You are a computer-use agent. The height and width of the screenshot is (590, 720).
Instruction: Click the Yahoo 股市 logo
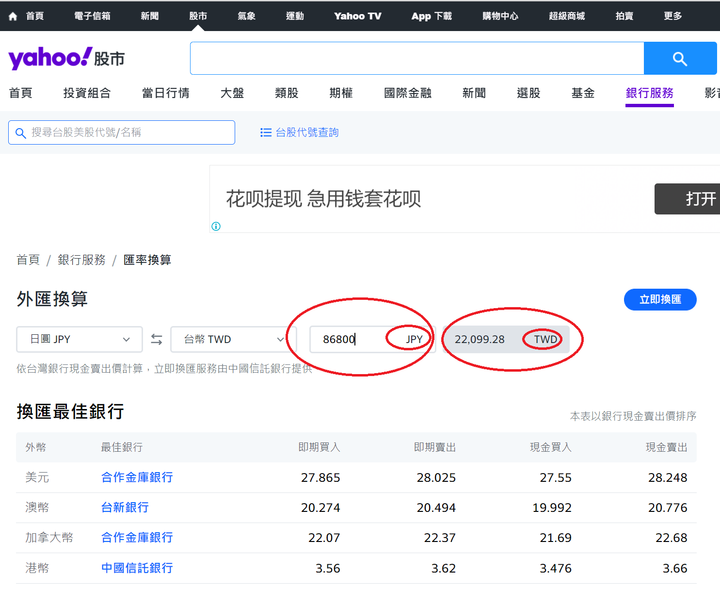[x=67, y=59]
